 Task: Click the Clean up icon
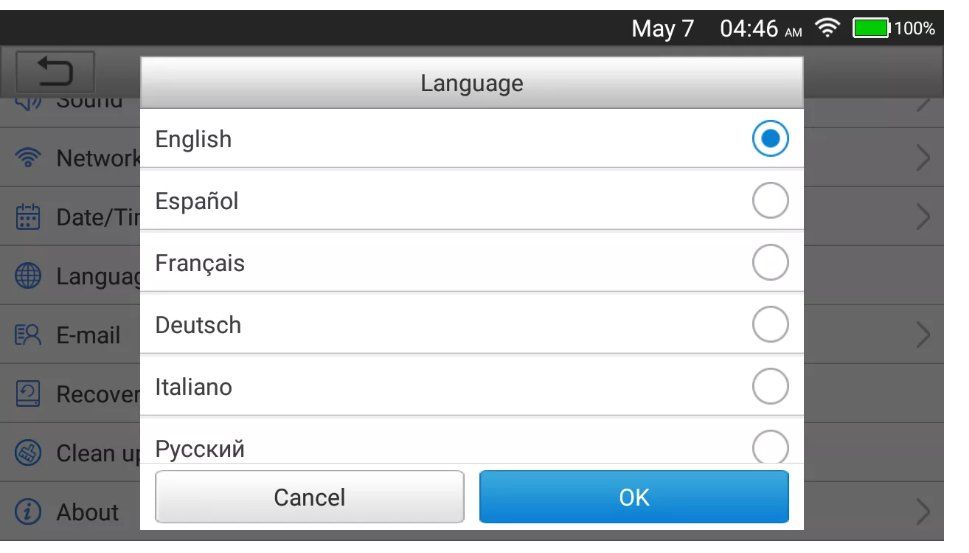29,453
